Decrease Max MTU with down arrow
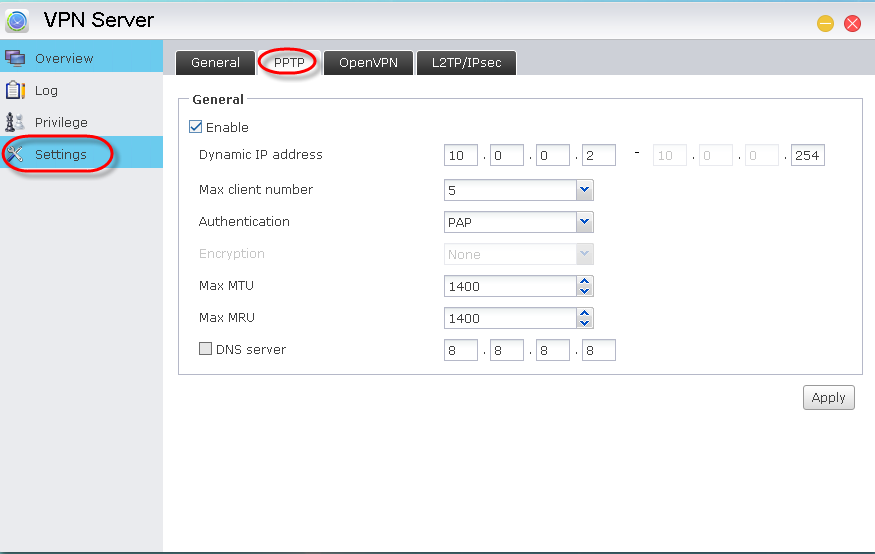Viewport: 875px width, 554px height. 584,291
